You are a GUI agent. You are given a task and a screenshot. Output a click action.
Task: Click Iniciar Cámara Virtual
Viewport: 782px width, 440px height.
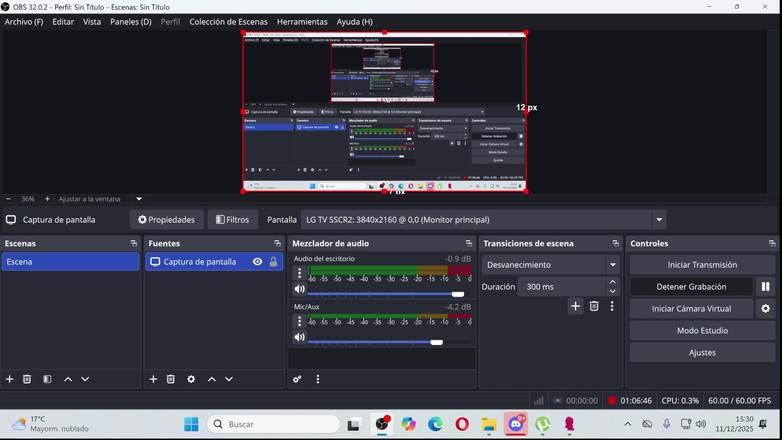coord(691,309)
